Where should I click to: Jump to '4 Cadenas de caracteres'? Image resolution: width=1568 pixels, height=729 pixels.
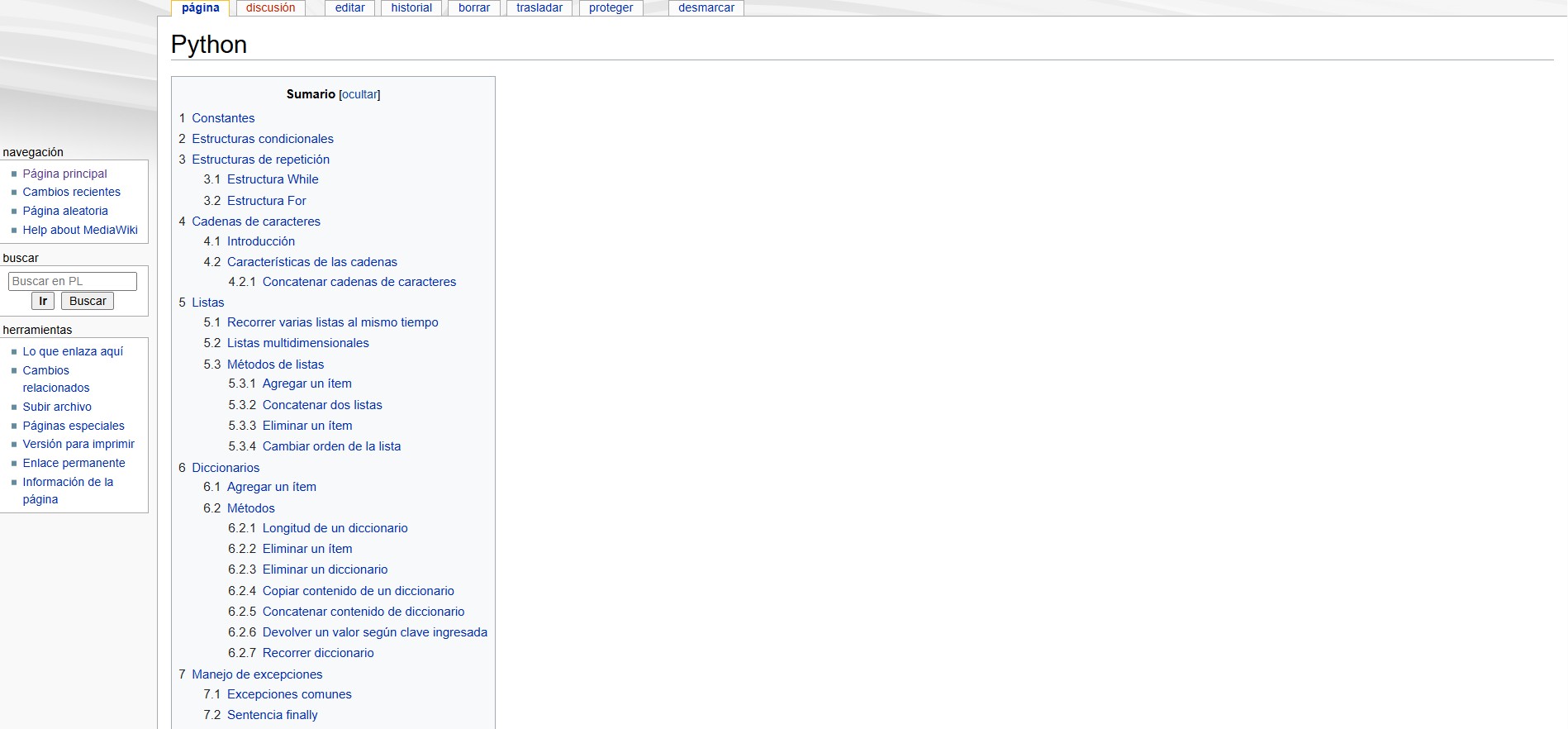[x=249, y=222]
